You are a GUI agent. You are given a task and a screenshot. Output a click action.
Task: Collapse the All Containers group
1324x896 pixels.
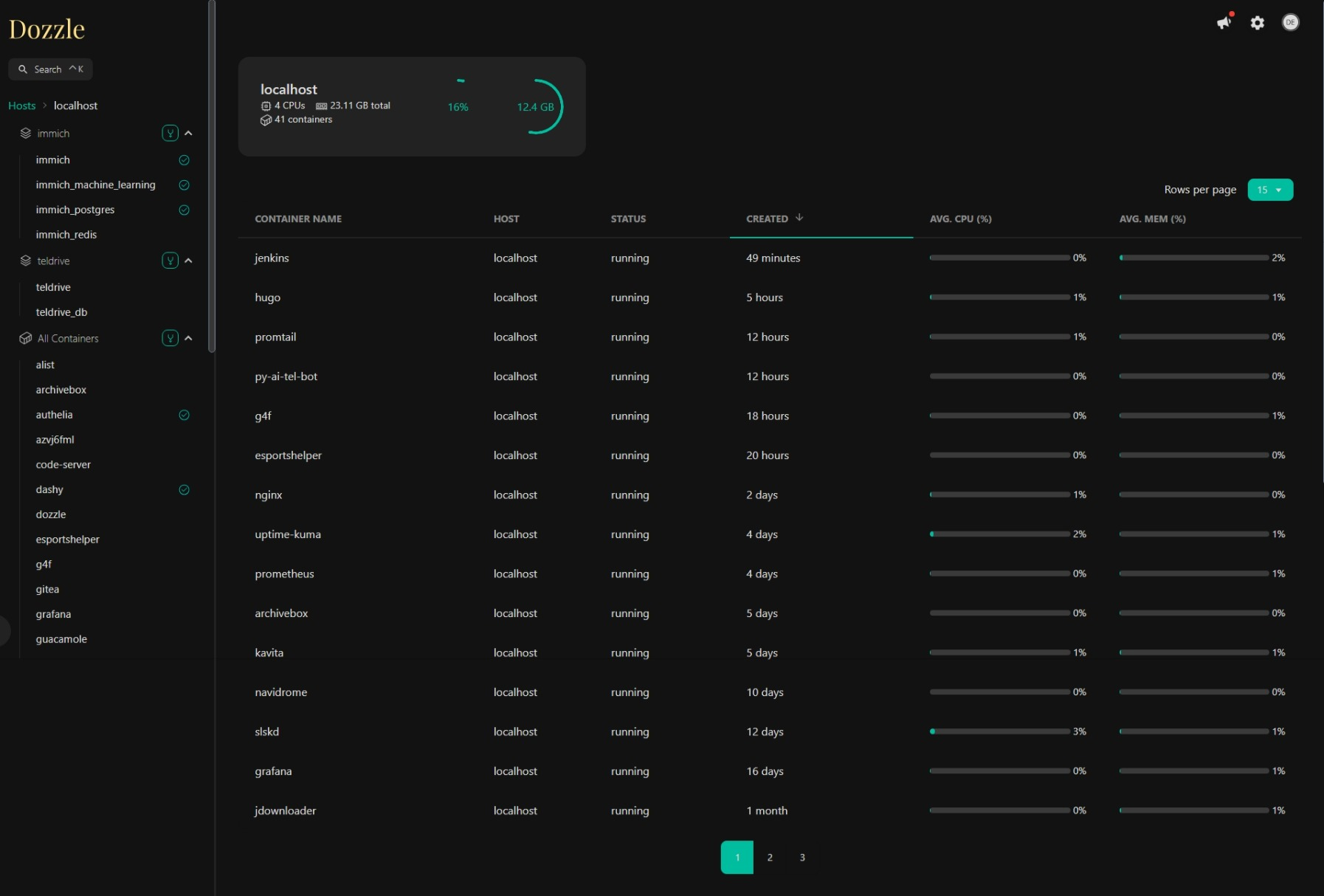click(189, 338)
